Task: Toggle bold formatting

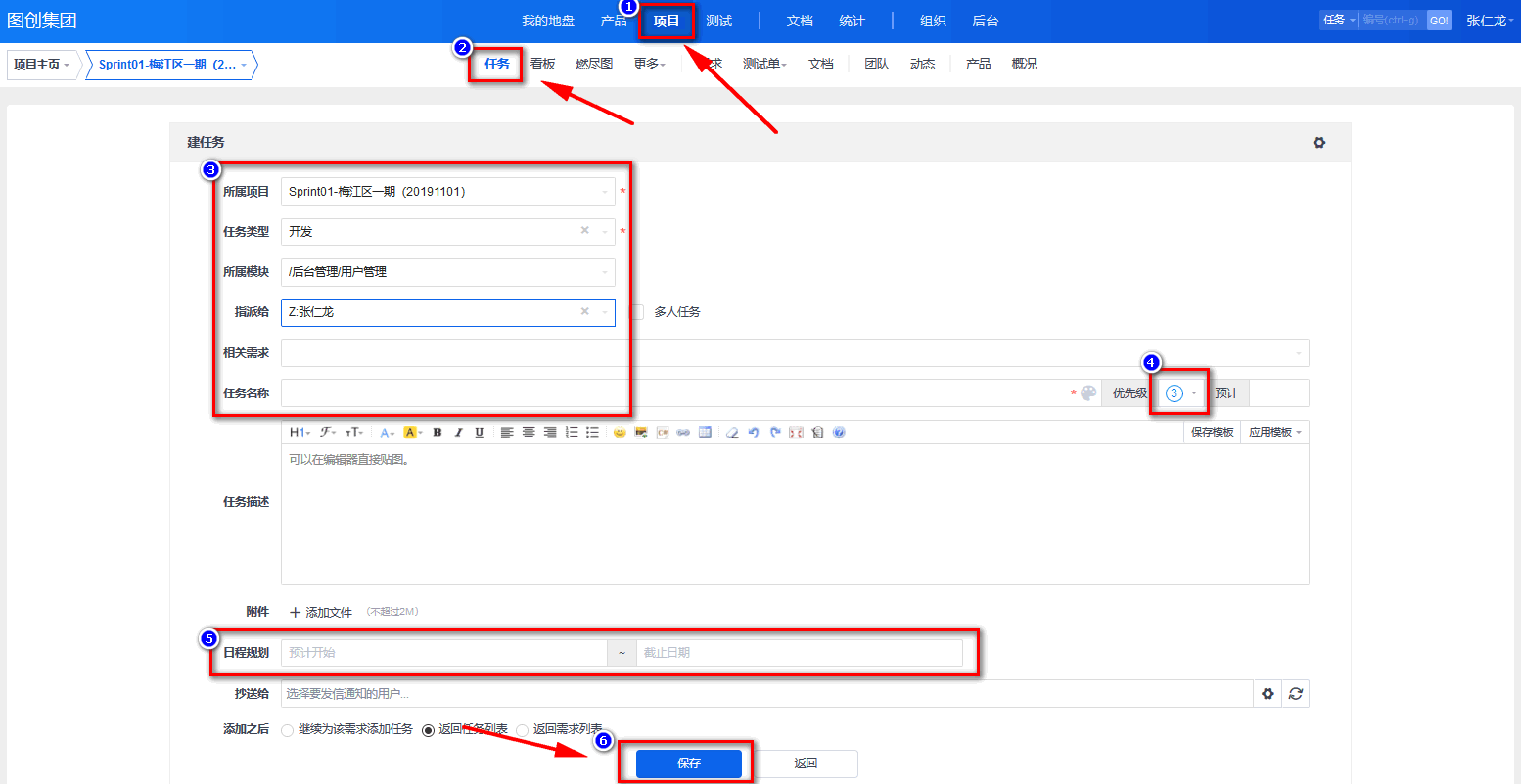Action: click(437, 432)
